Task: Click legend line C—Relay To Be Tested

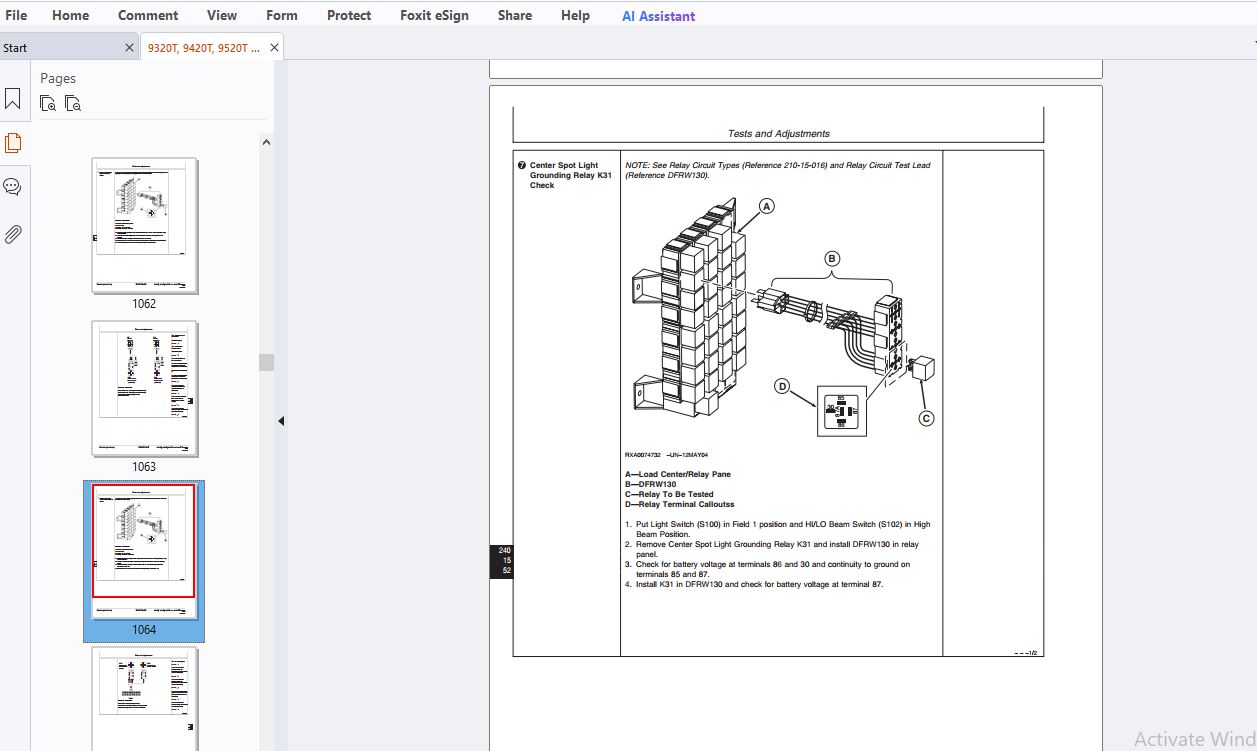Action: (x=669, y=494)
